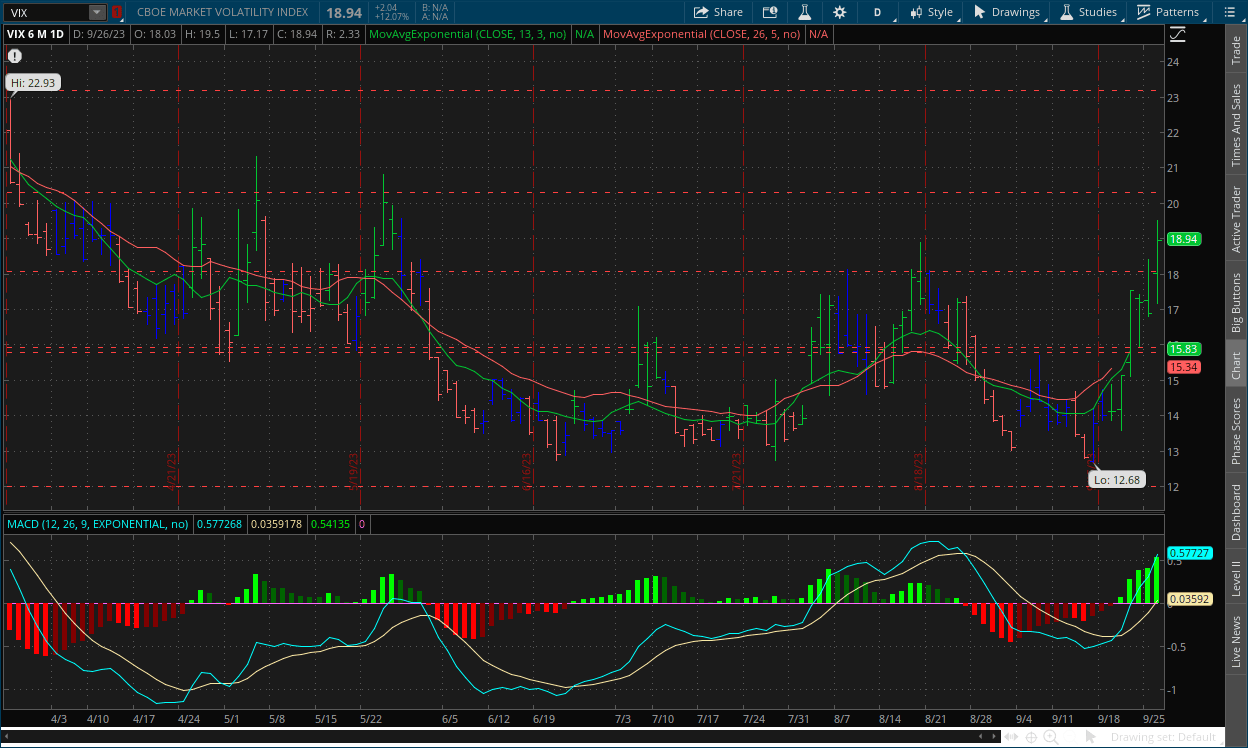The height and width of the screenshot is (748, 1248).
Task: Click the MovAvgExponential 13 study label
Action: tap(469, 34)
